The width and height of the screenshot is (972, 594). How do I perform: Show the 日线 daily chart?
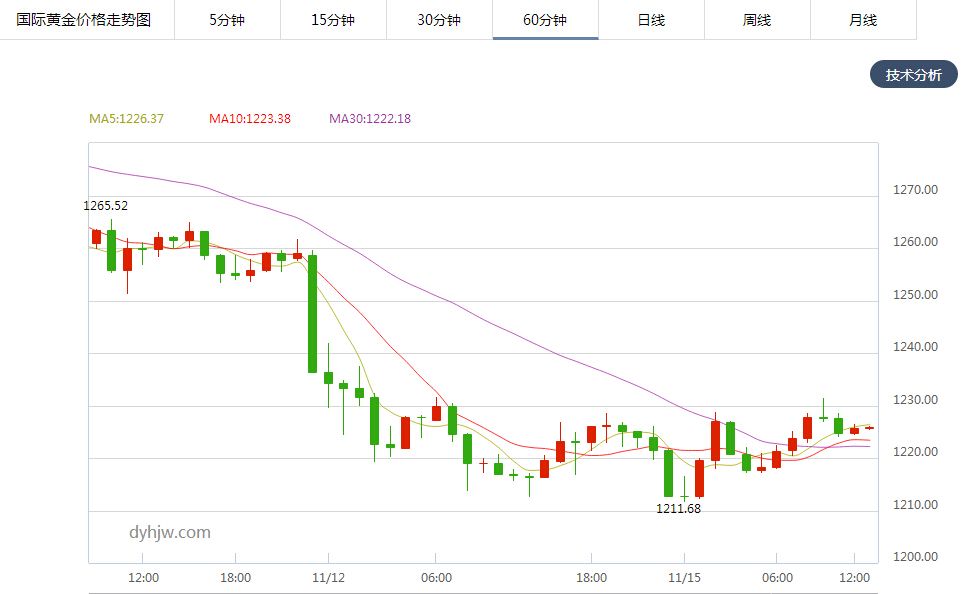(x=651, y=20)
